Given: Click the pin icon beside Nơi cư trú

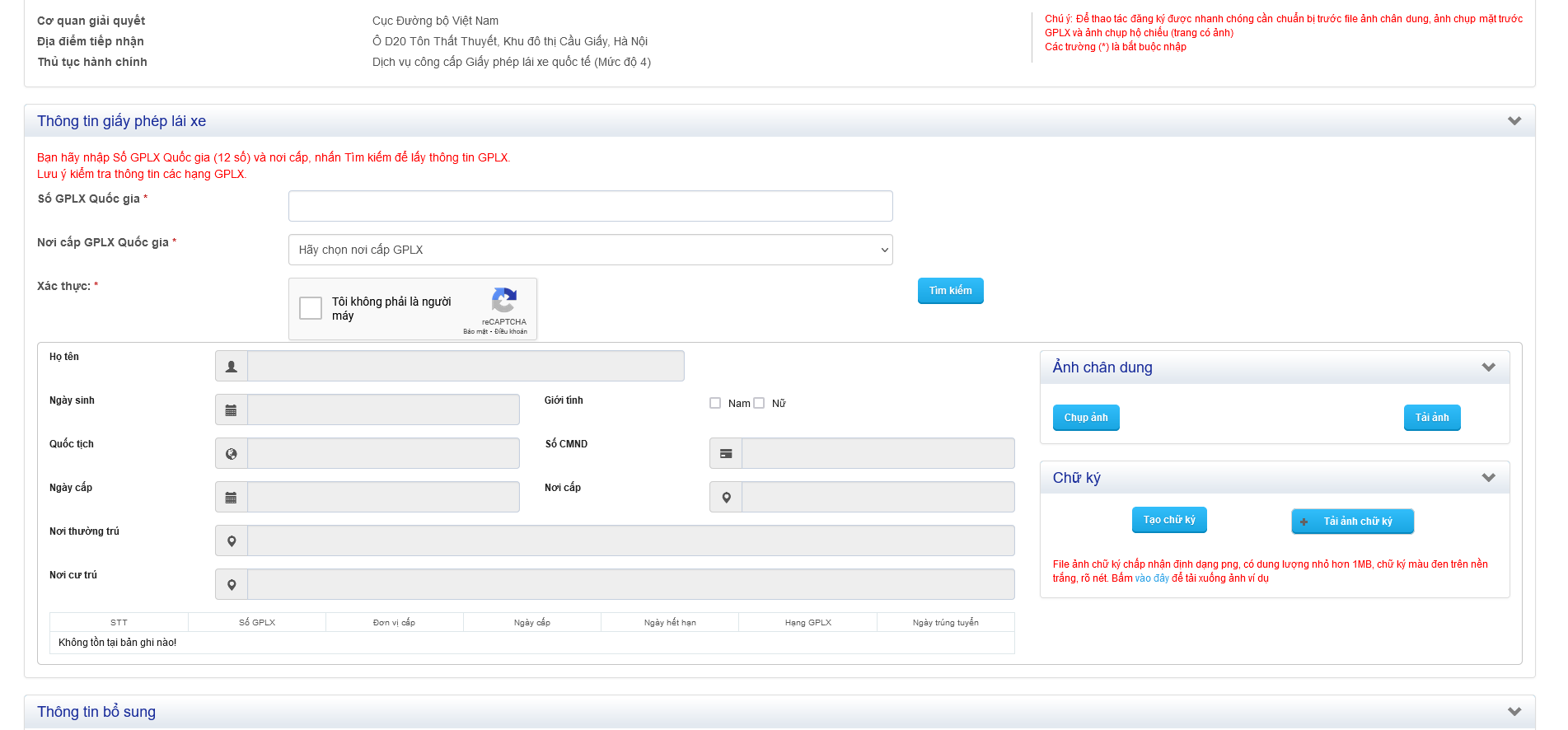Looking at the screenshot, I should 232,584.
